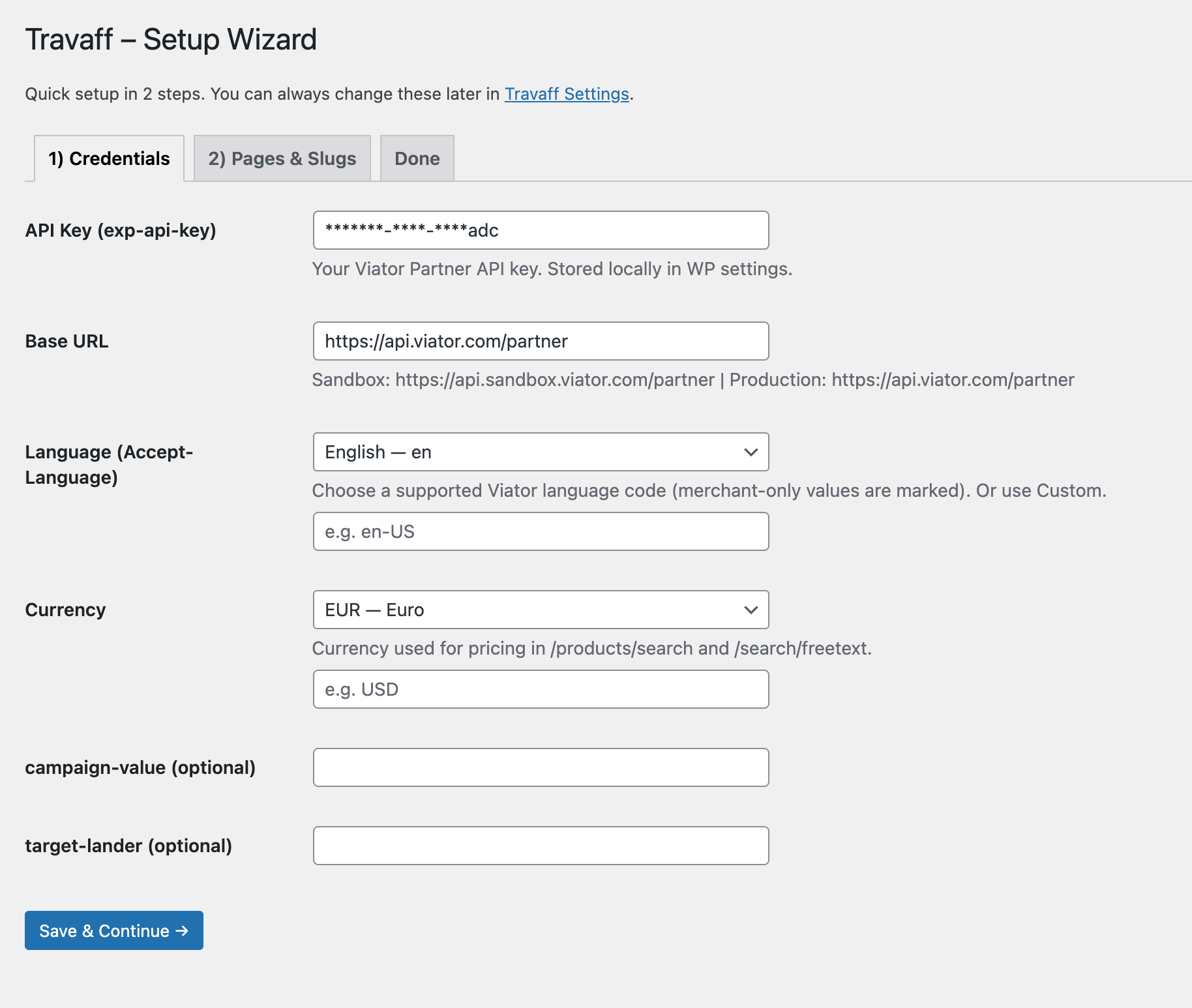Focus the campaign-value optional field
Viewport: 1192px width, 1008px height.
pyautogui.click(x=540, y=767)
